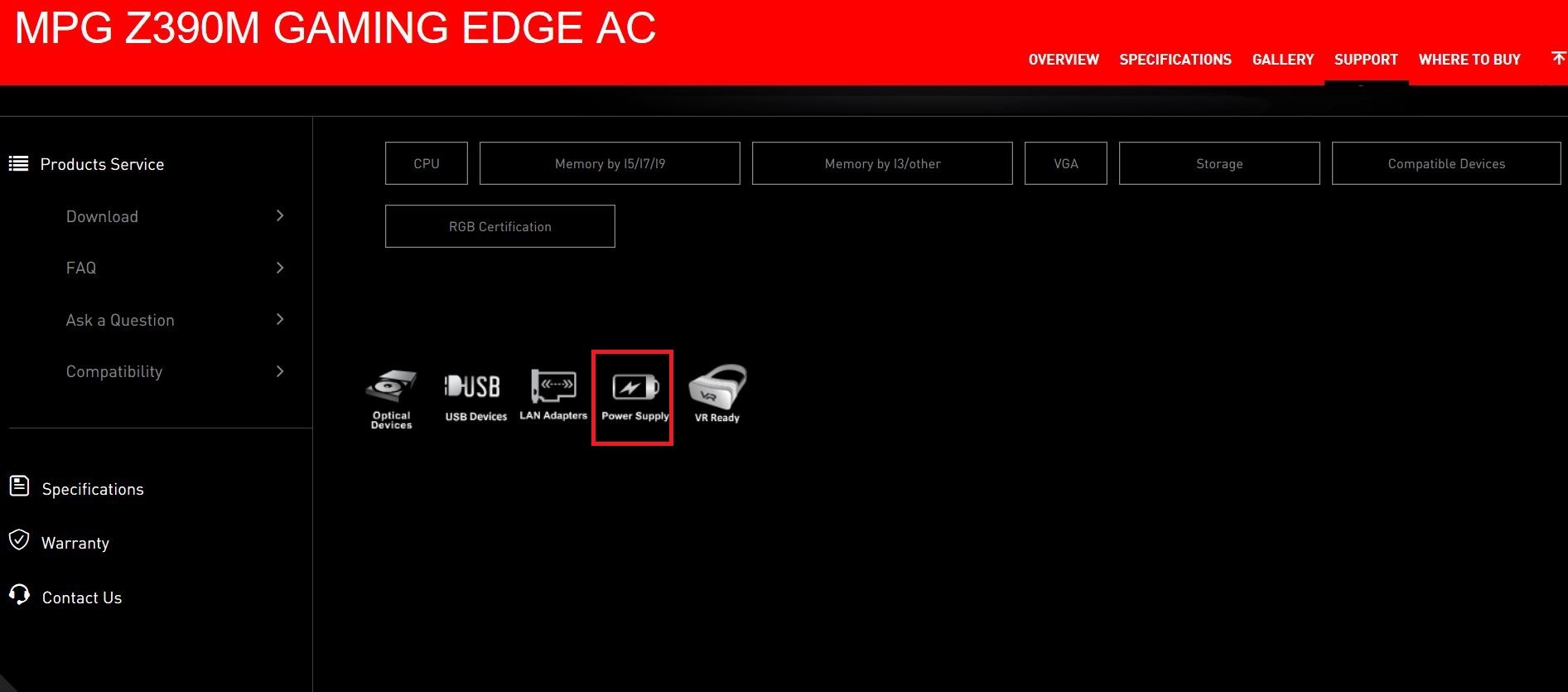Switch to the Overview tab
1568x692 pixels.
click(1063, 60)
